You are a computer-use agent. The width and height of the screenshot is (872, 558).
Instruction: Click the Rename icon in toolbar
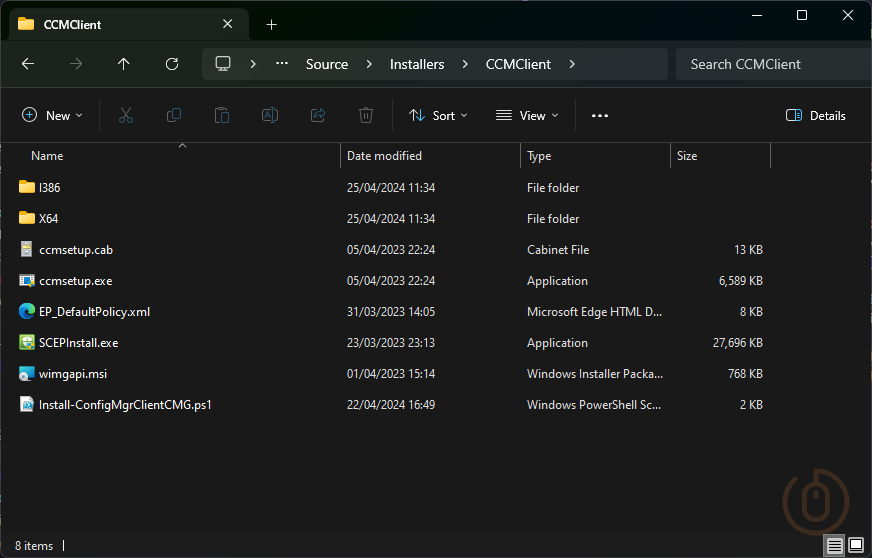(x=270, y=115)
